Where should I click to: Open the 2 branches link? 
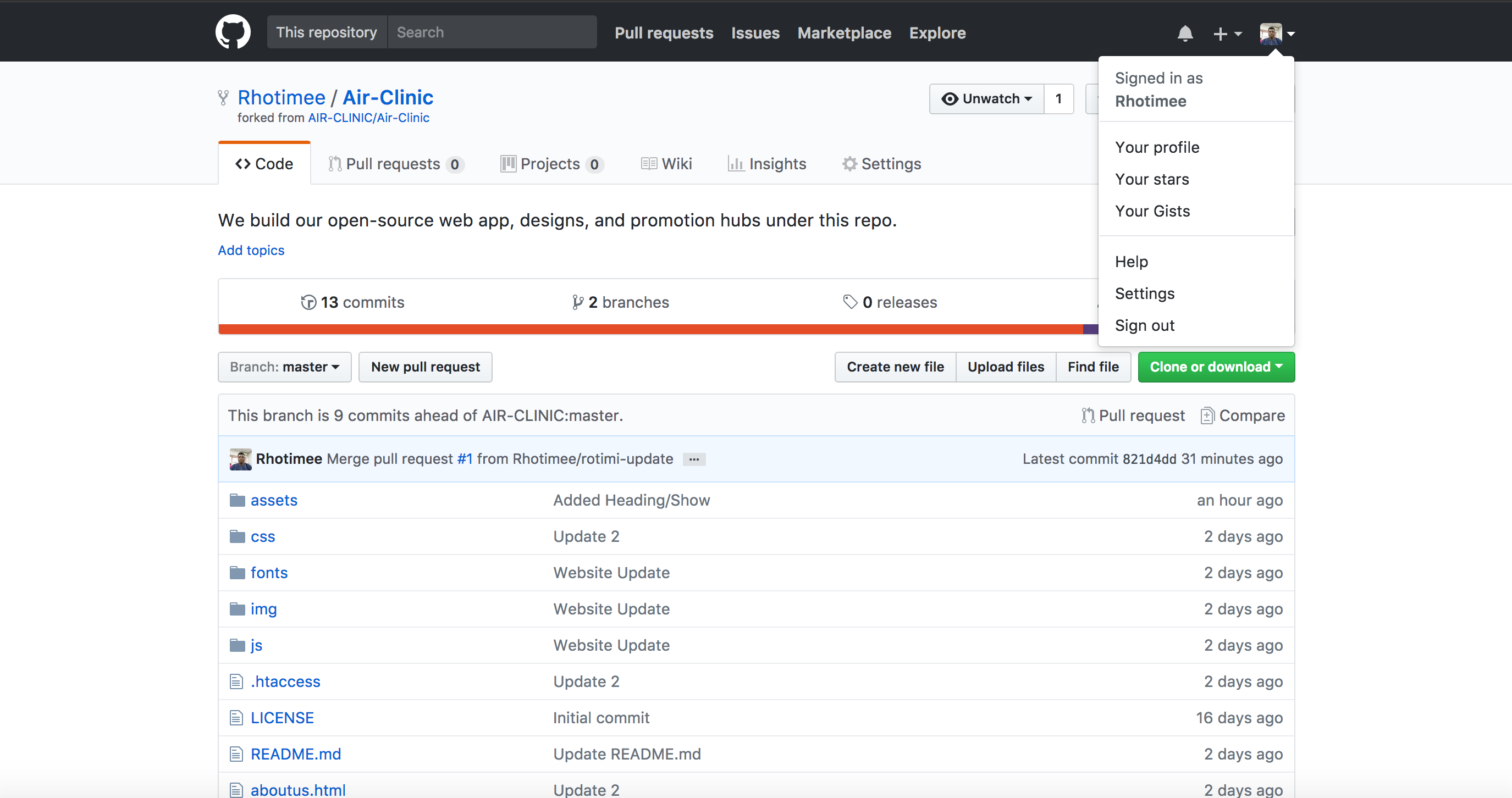pyautogui.click(x=621, y=302)
